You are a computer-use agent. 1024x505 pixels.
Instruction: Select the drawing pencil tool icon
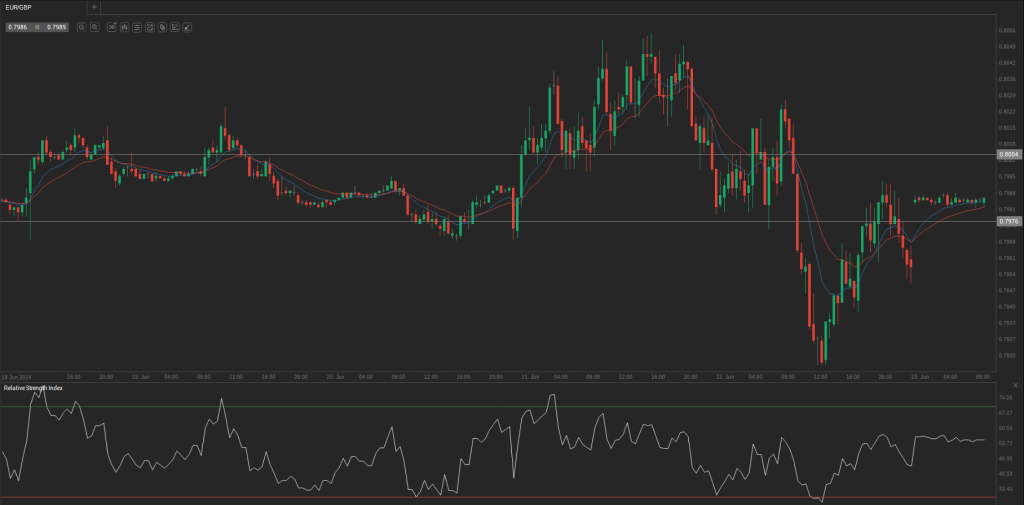(x=187, y=27)
